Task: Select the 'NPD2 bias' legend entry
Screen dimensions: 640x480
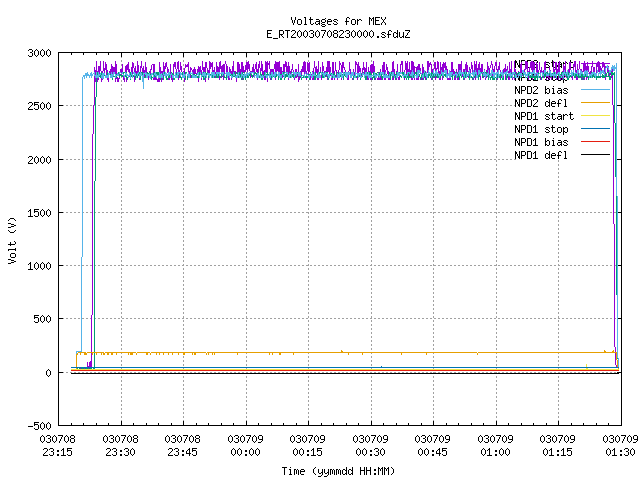Action: point(541,90)
